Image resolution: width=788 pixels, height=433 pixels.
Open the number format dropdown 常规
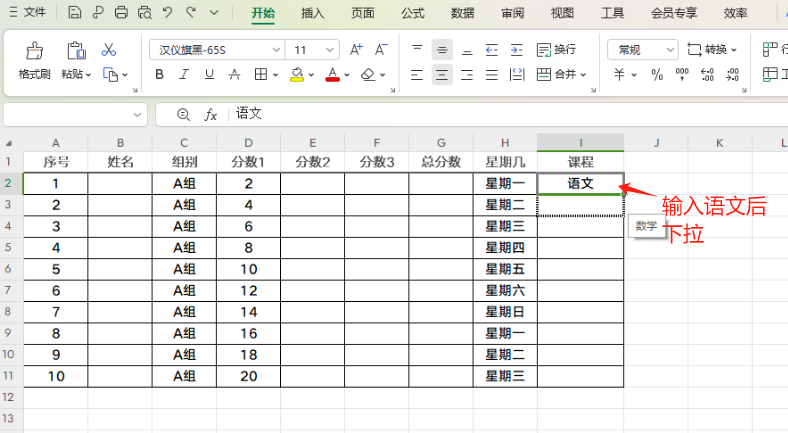click(x=670, y=50)
